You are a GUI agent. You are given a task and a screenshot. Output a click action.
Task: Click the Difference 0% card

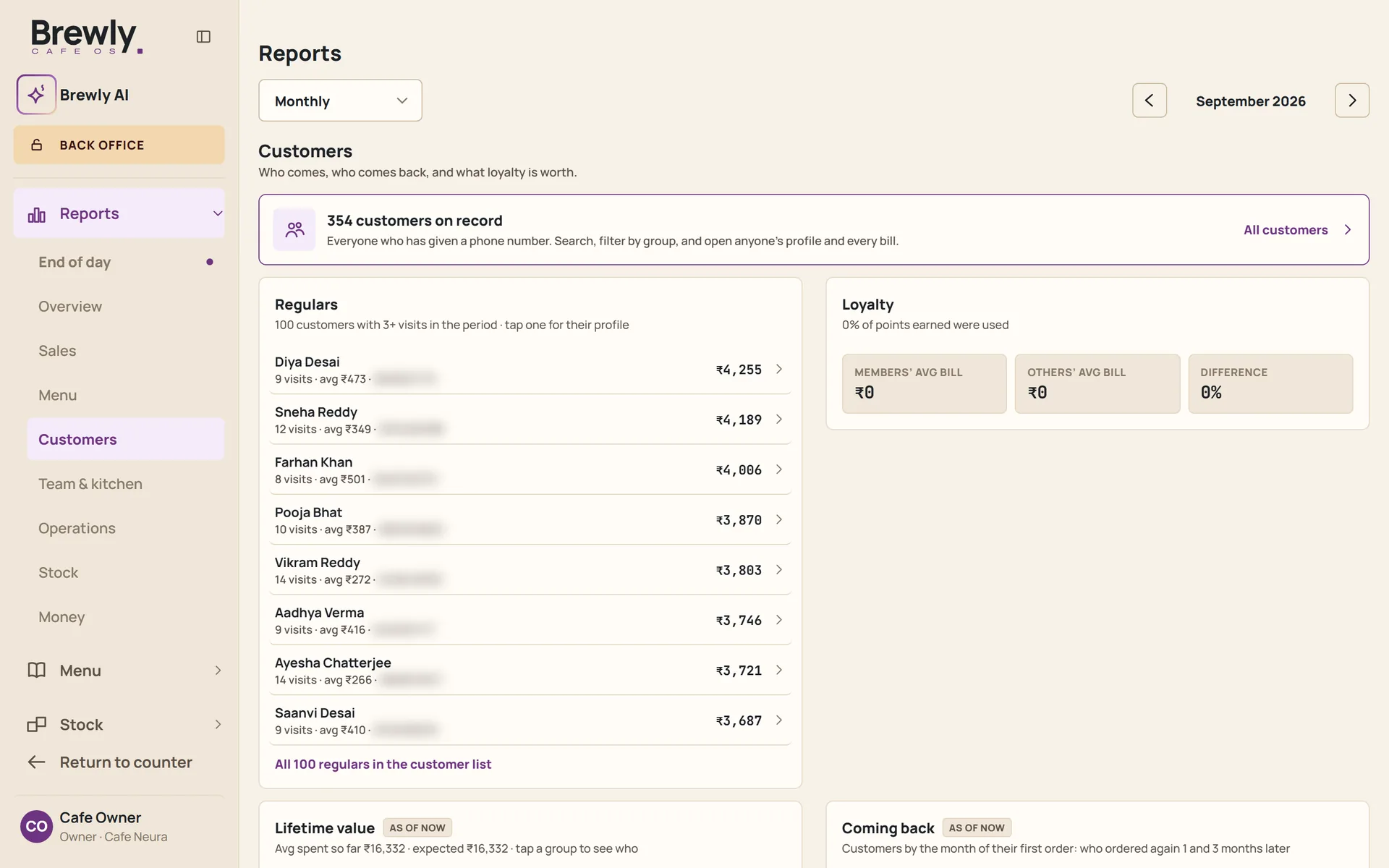1270,384
